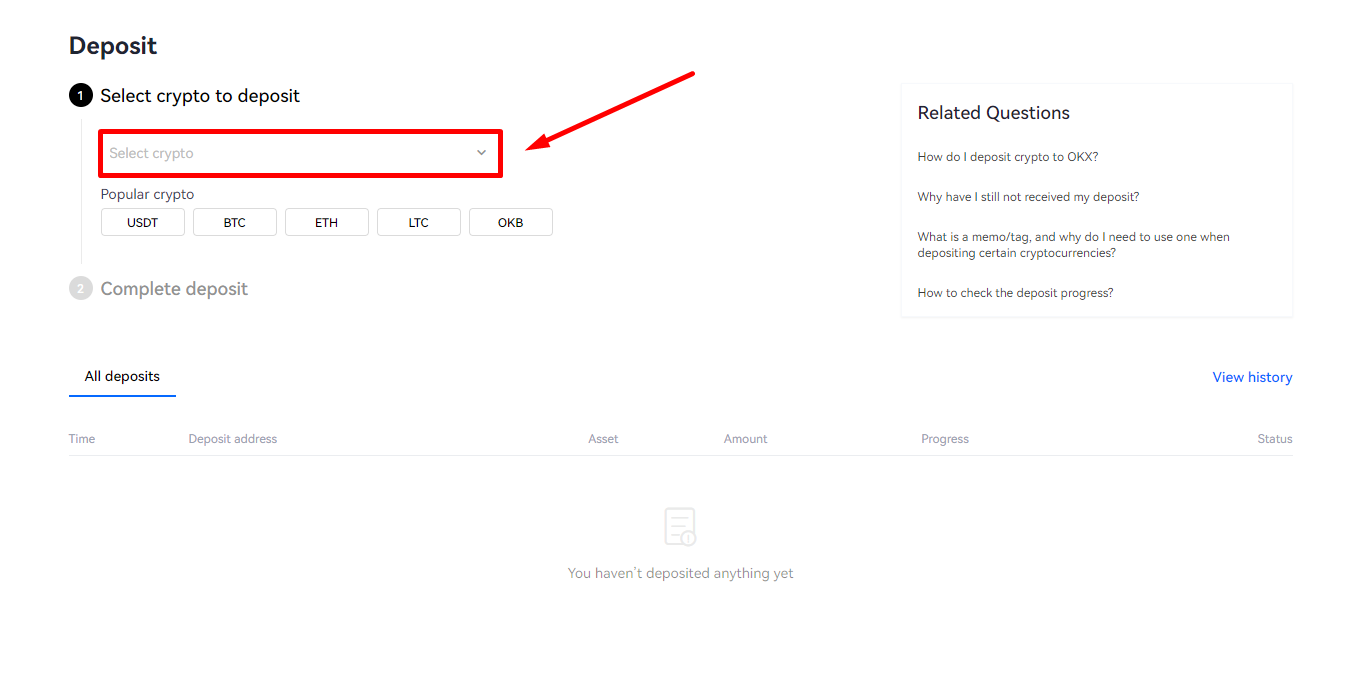Image resolution: width=1365 pixels, height=688 pixels.
Task: Open the View history link
Action: coord(1252,377)
